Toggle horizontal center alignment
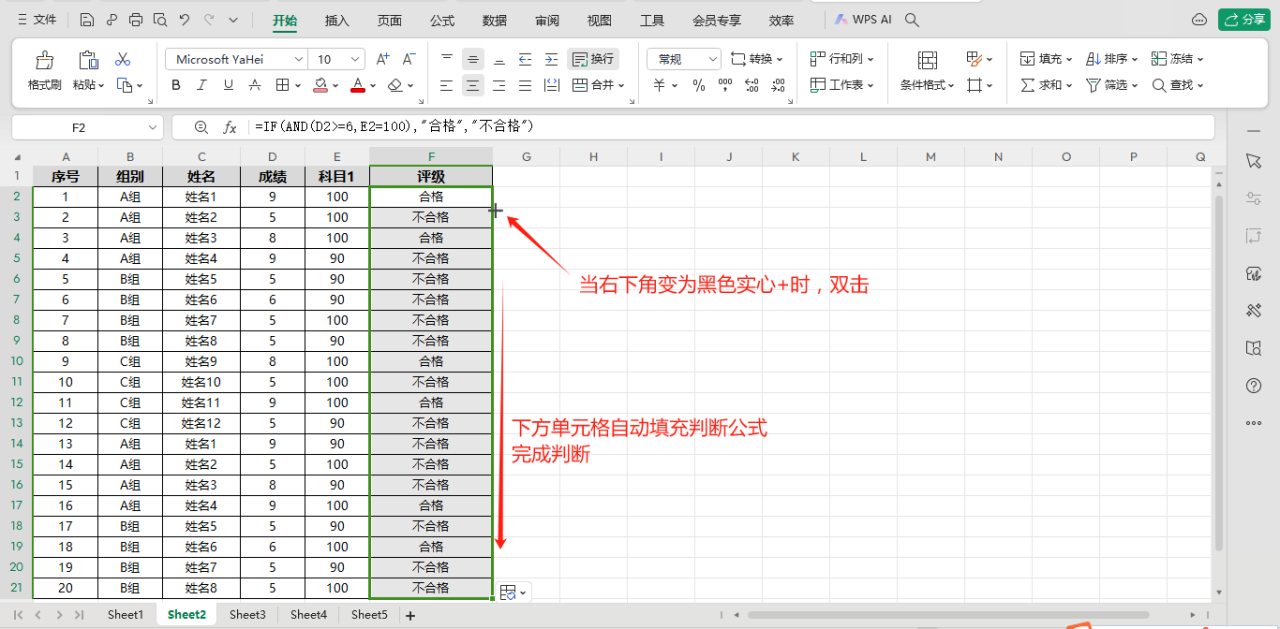Viewport: 1280px width, 629px height. pos(473,85)
